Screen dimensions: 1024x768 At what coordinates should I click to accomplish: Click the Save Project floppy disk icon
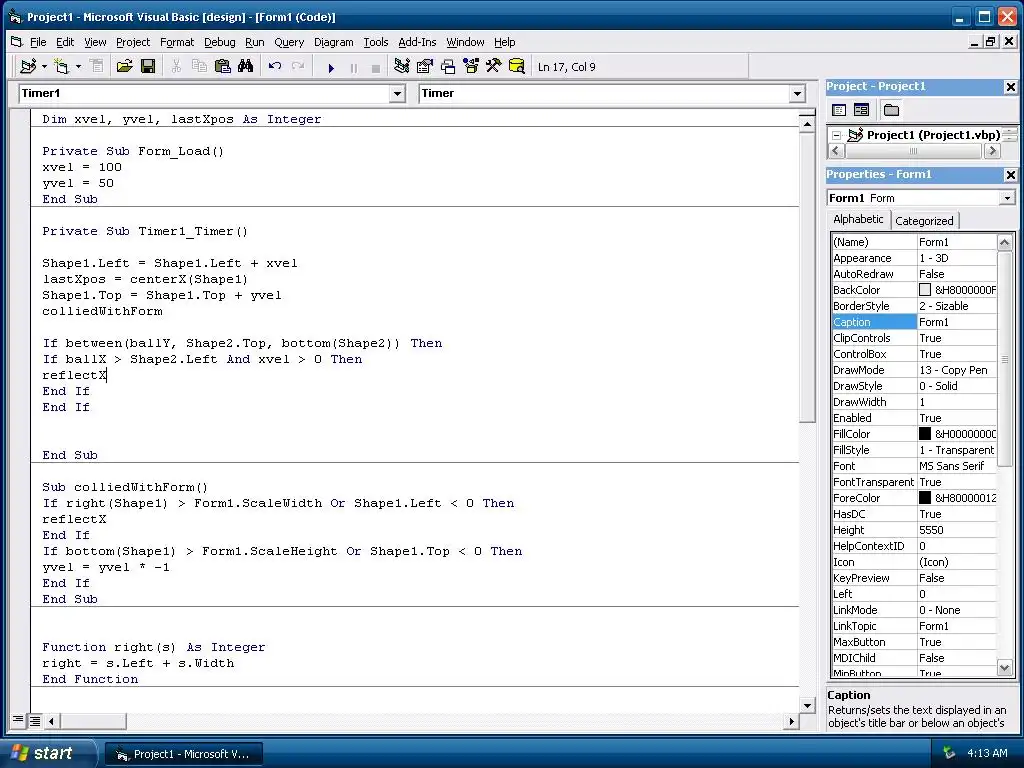coord(148,66)
